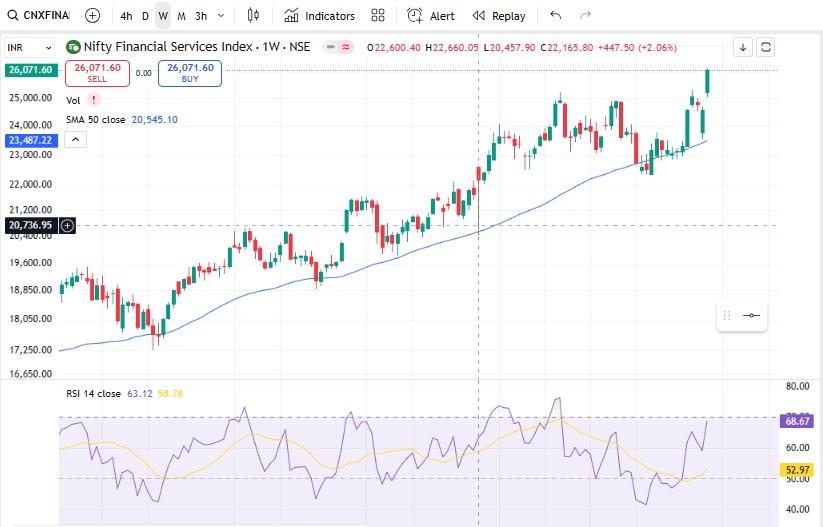The width and height of the screenshot is (823, 527).
Task: Create an Alert
Action: click(x=431, y=16)
